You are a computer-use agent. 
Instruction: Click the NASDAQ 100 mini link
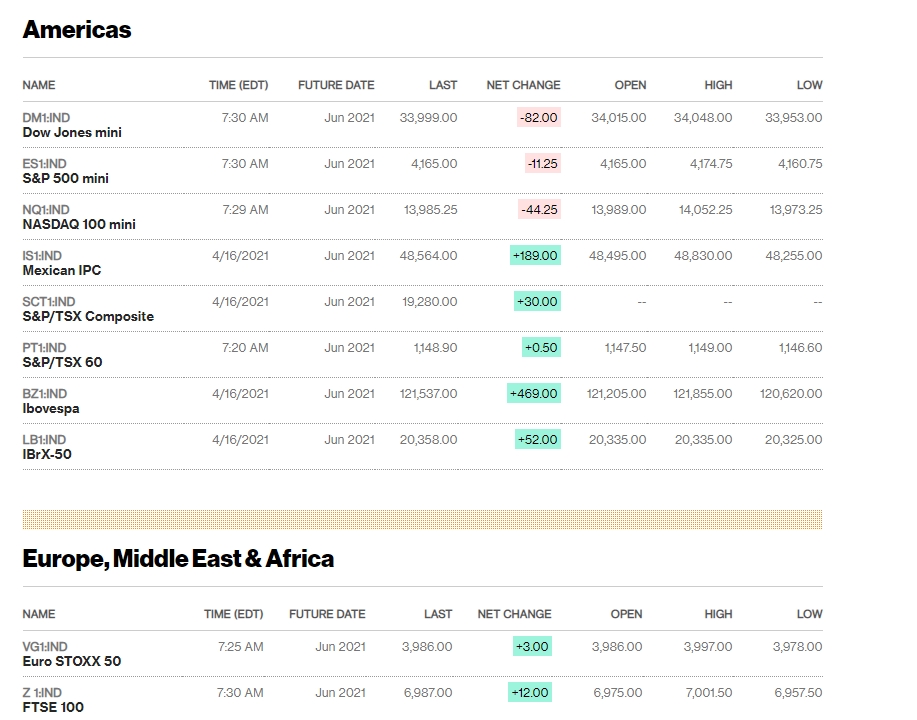[x=79, y=224]
